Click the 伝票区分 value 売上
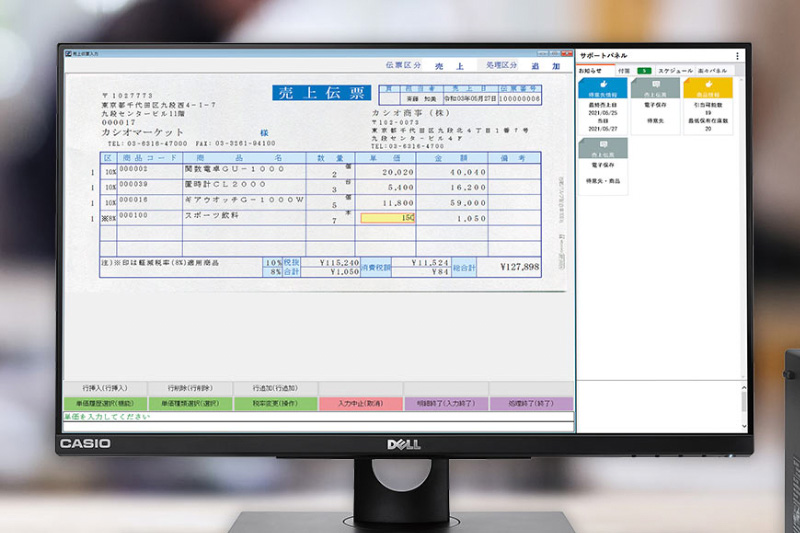 coord(449,66)
